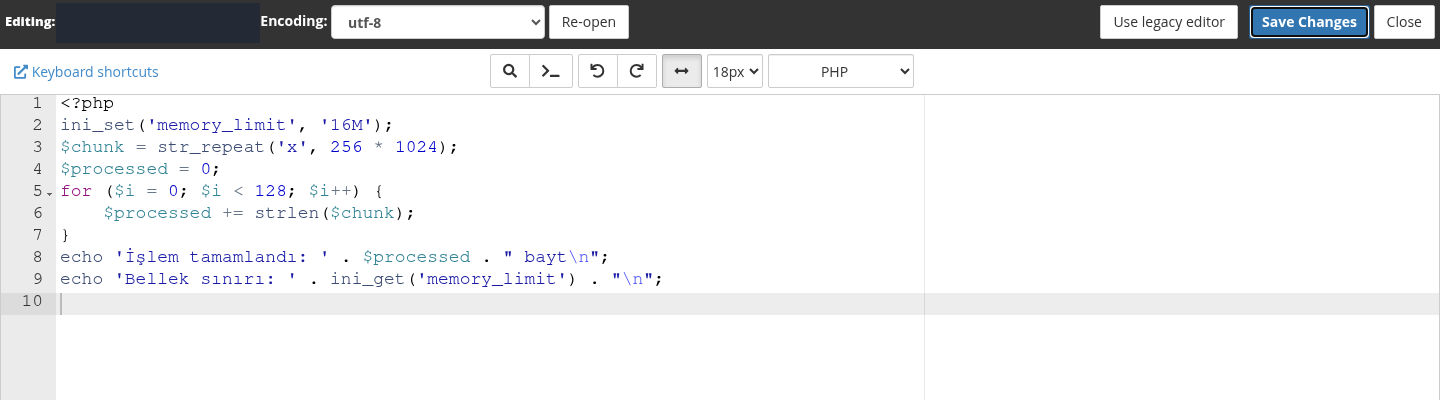Click 'memory_limit' string on line 2

222,125
